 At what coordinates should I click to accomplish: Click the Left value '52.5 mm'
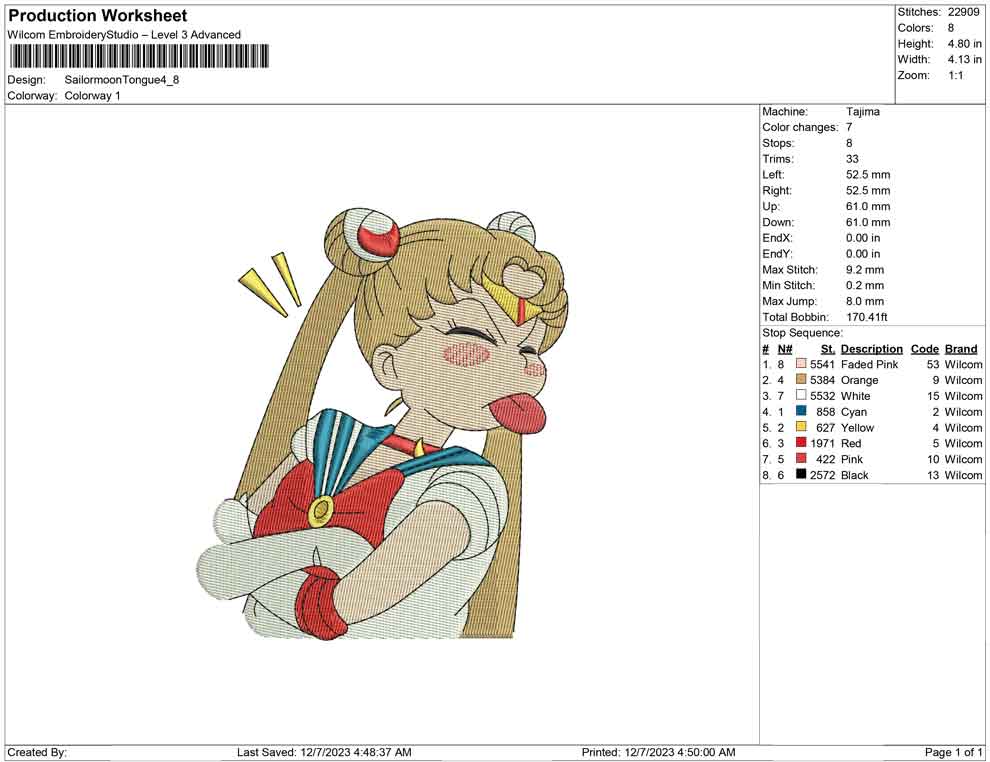[868, 175]
